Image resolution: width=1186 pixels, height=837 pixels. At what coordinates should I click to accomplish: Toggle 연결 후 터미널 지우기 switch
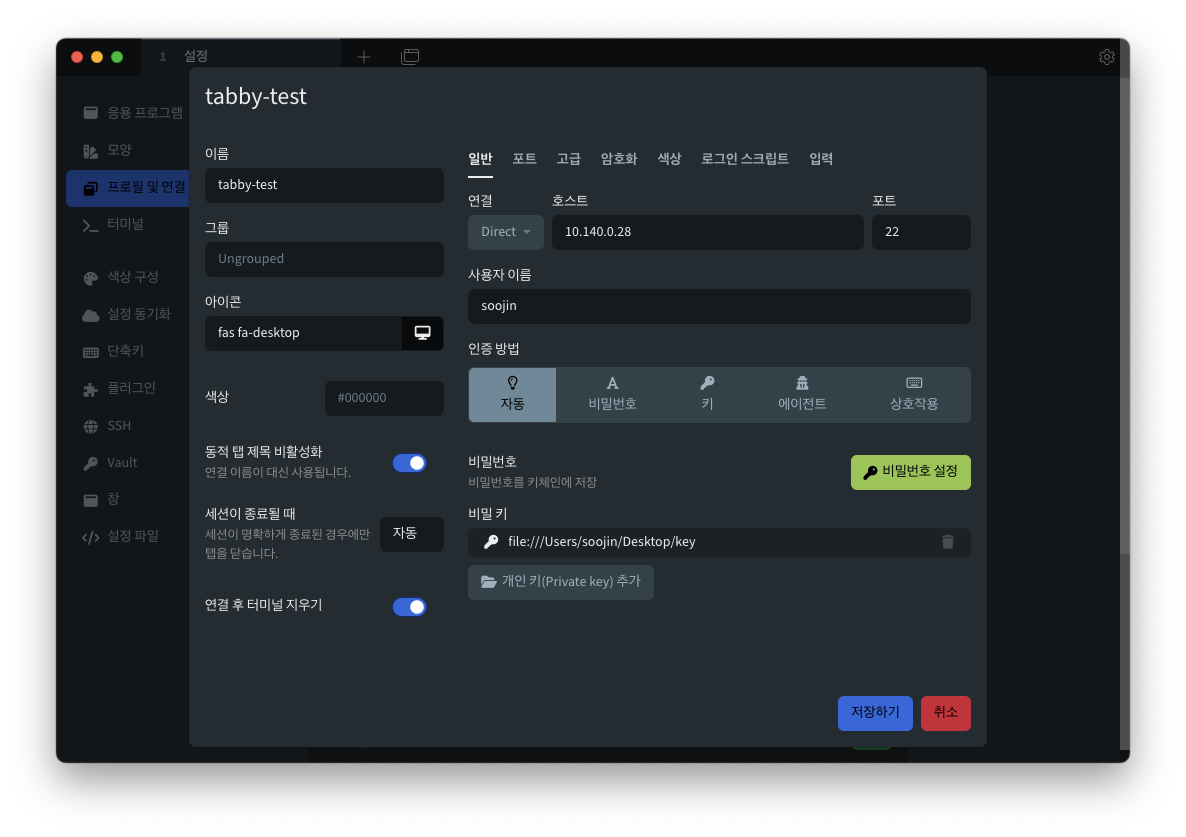click(x=409, y=606)
